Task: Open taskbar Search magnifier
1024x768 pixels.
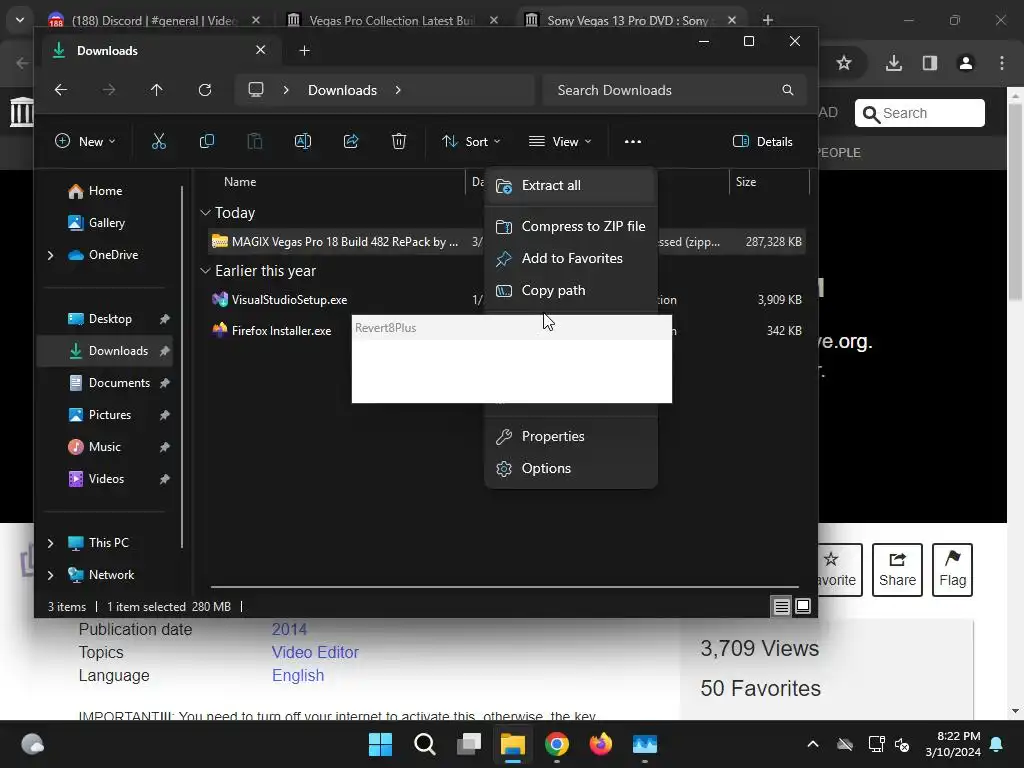Action: [424, 744]
